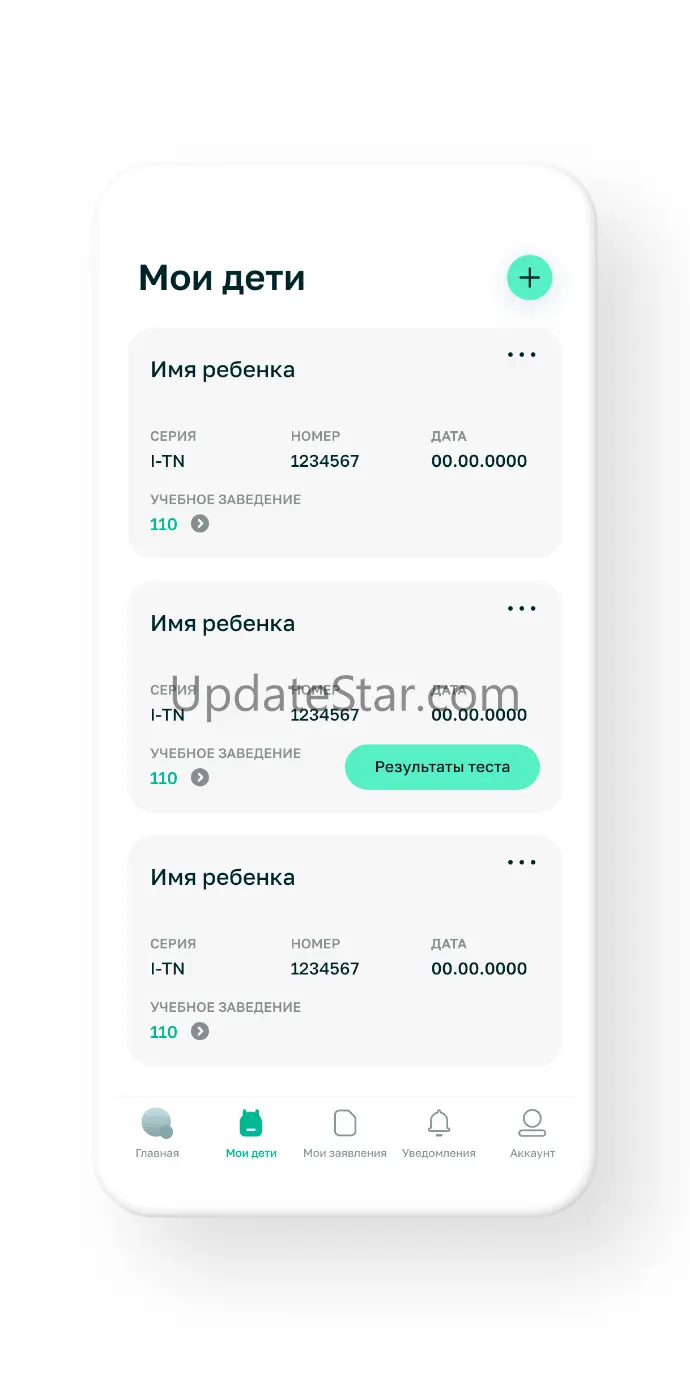This screenshot has width=690, height=1380.
Task: Open the Результаты теста button
Action: [442, 767]
